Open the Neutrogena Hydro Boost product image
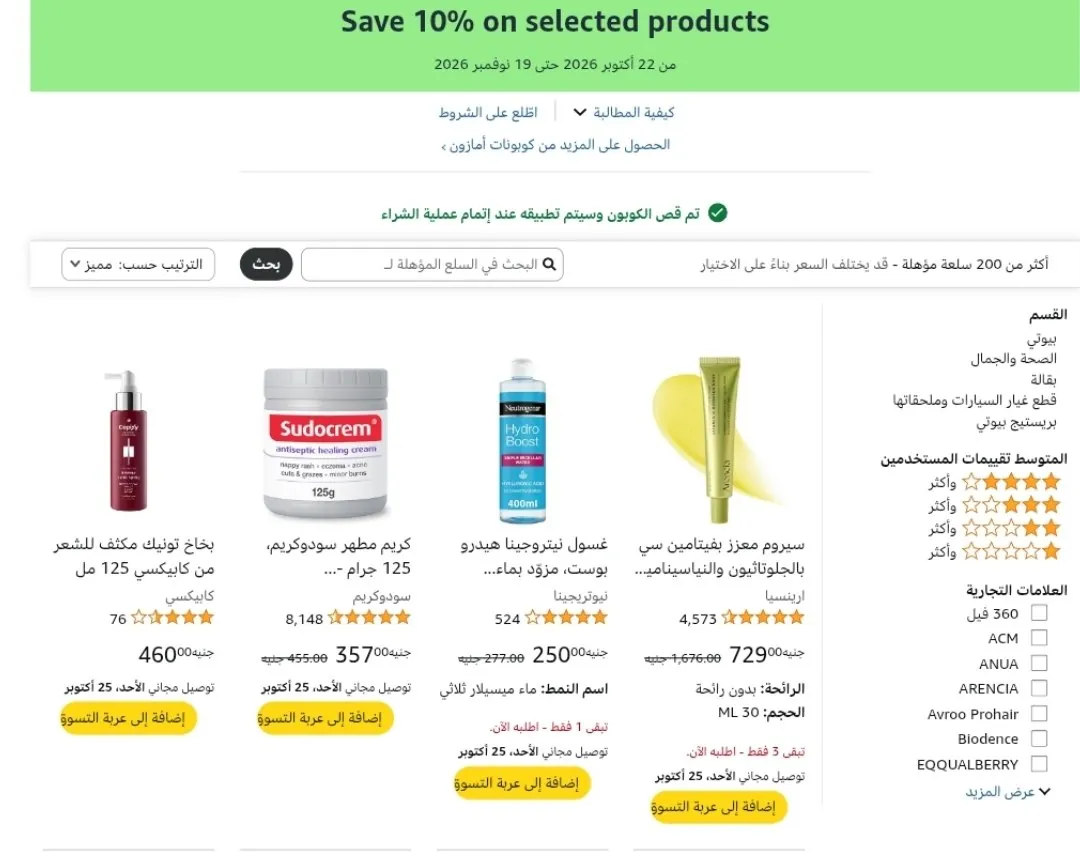1080x852 pixels. 522,441
